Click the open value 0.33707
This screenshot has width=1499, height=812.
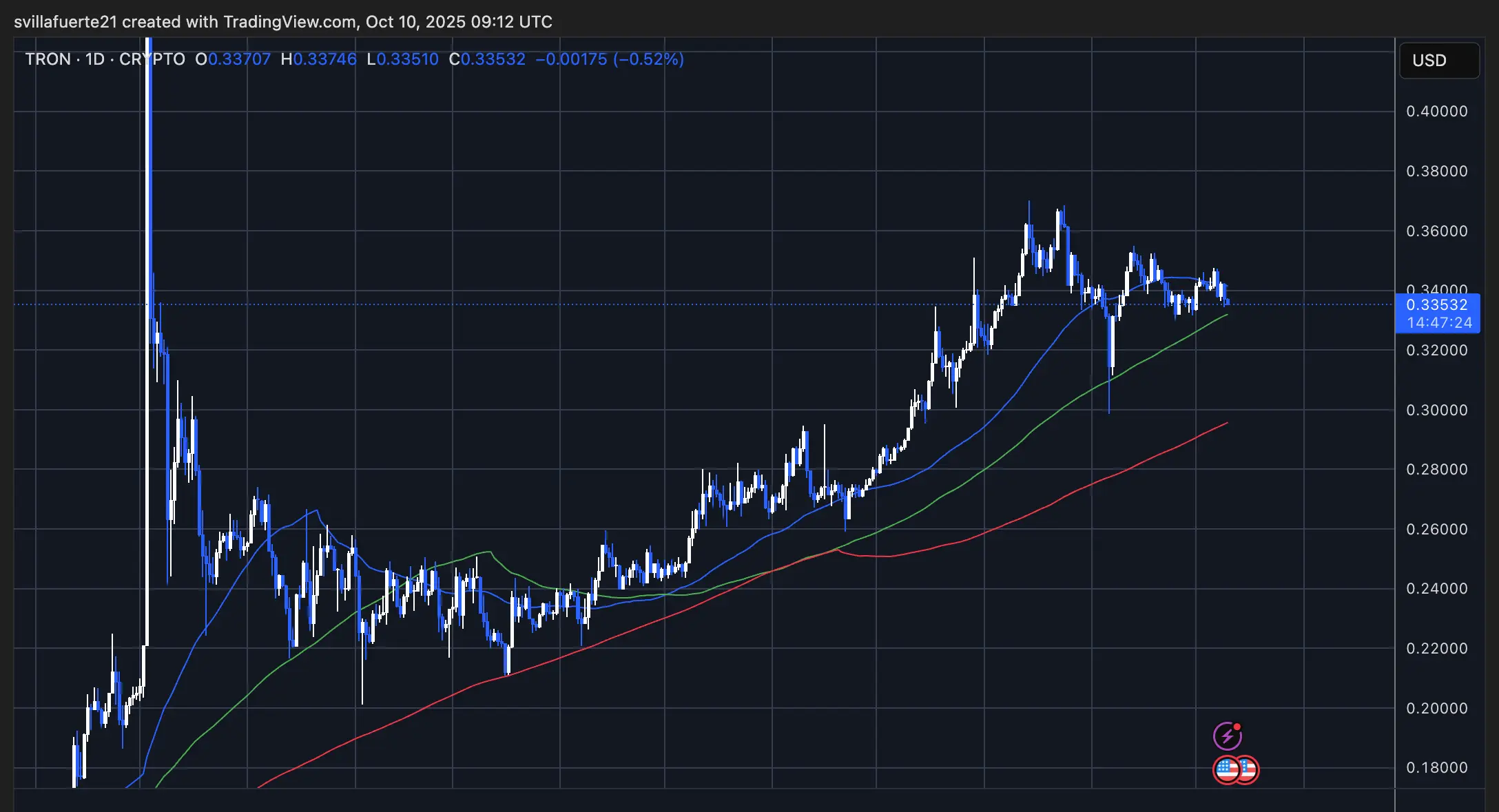(239, 59)
